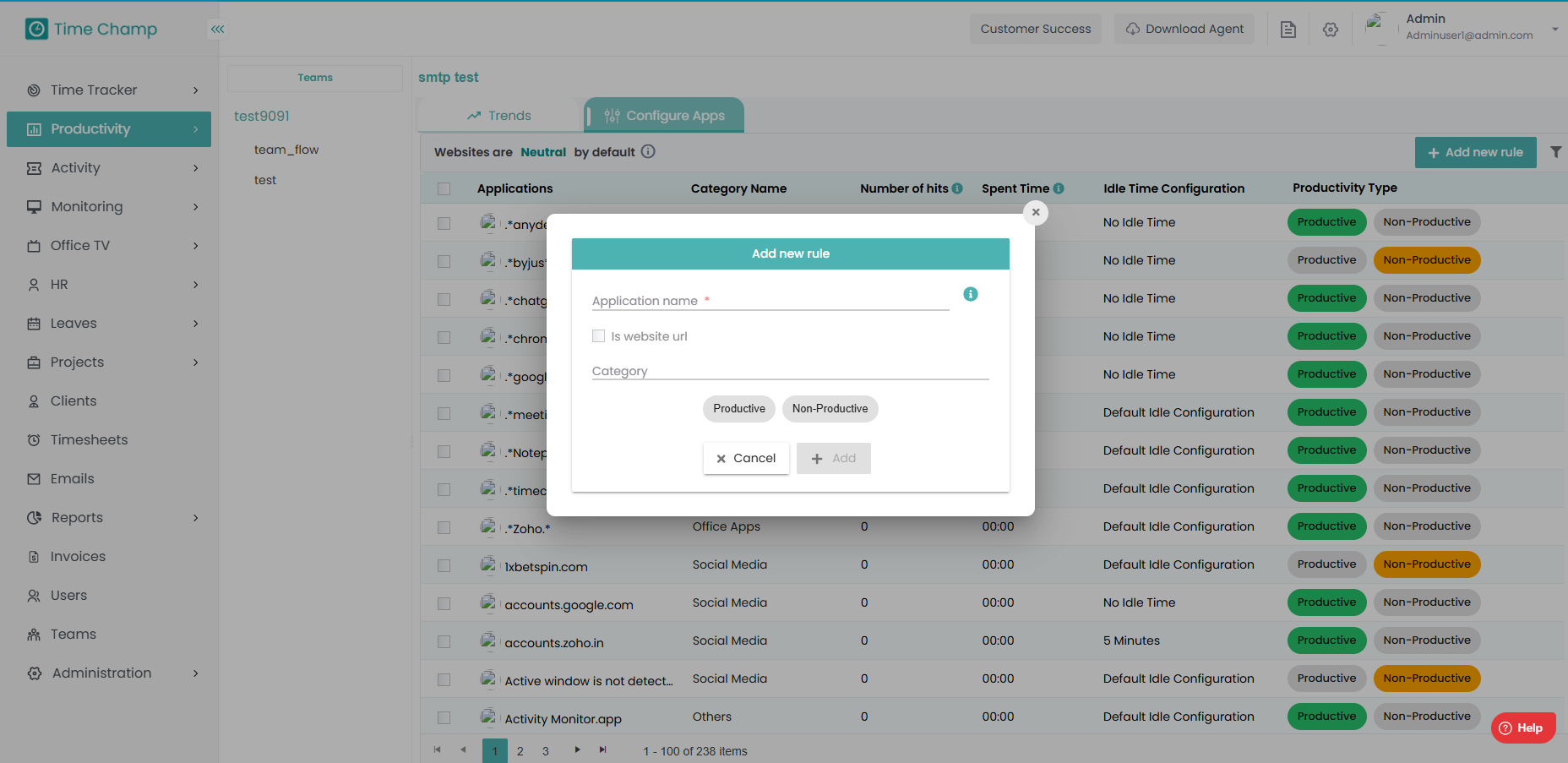1568x763 pixels.
Task: Check the row checkbox for 1xbetspin.com
Action: point(444,565)
